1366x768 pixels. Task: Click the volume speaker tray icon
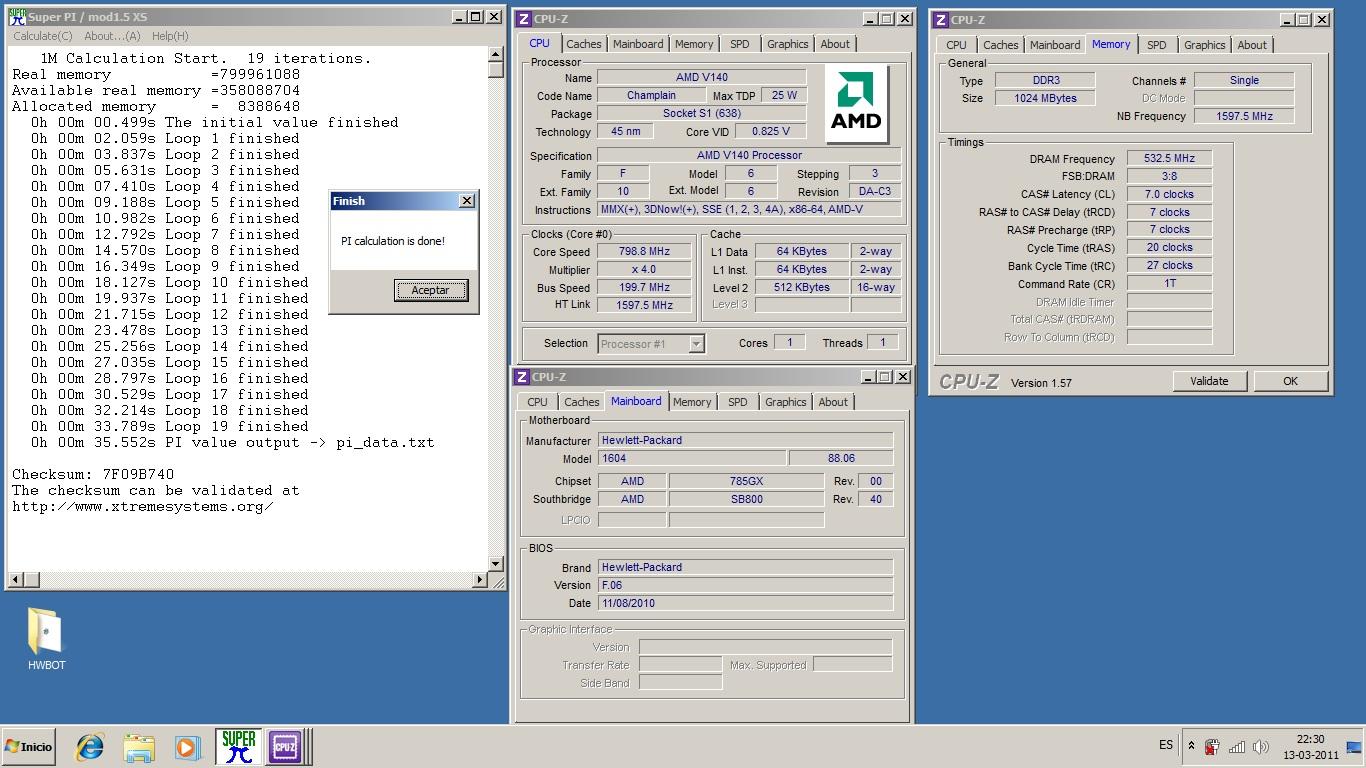(1261, 747)
